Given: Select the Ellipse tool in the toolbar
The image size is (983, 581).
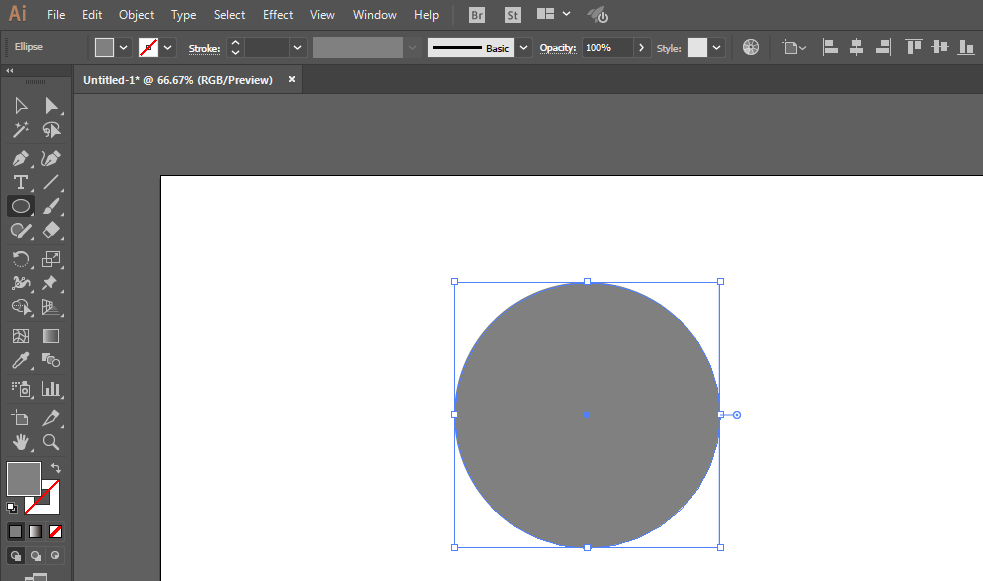Looking at the screenshot, I should tap(21, 206).
